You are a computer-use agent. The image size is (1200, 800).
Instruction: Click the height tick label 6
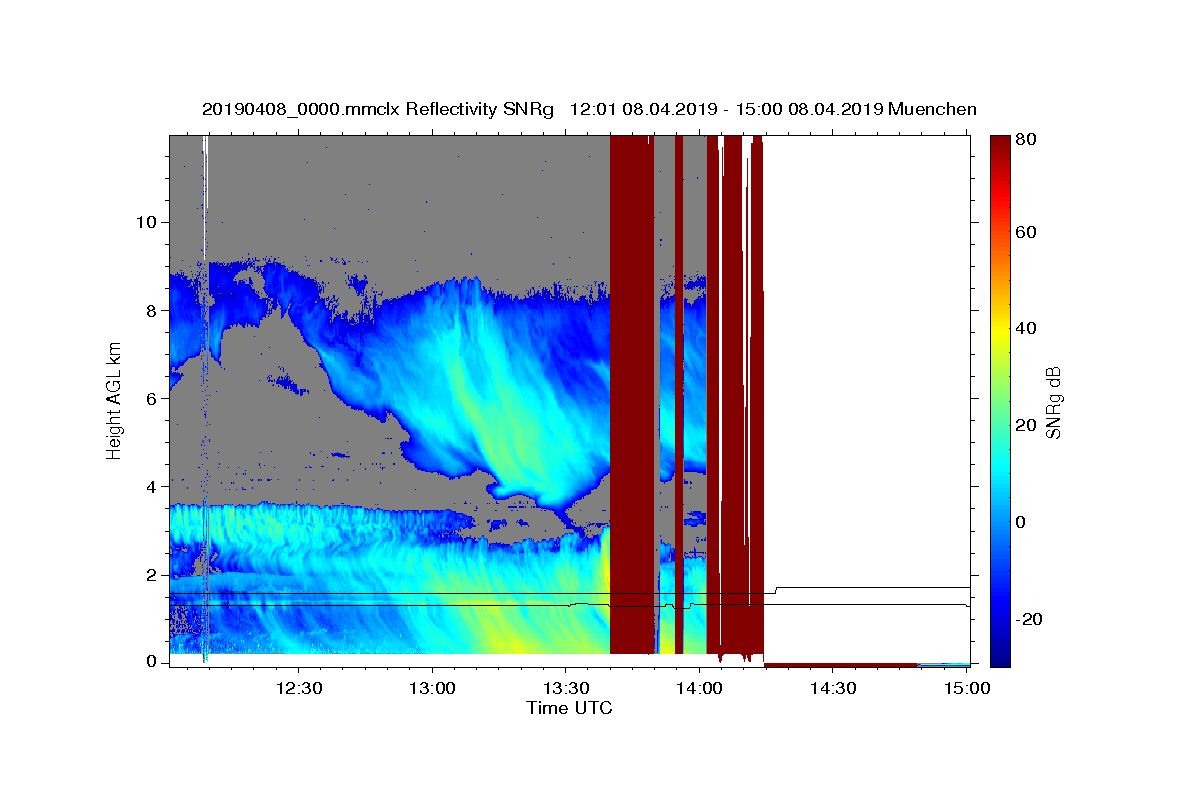[151, 398]
